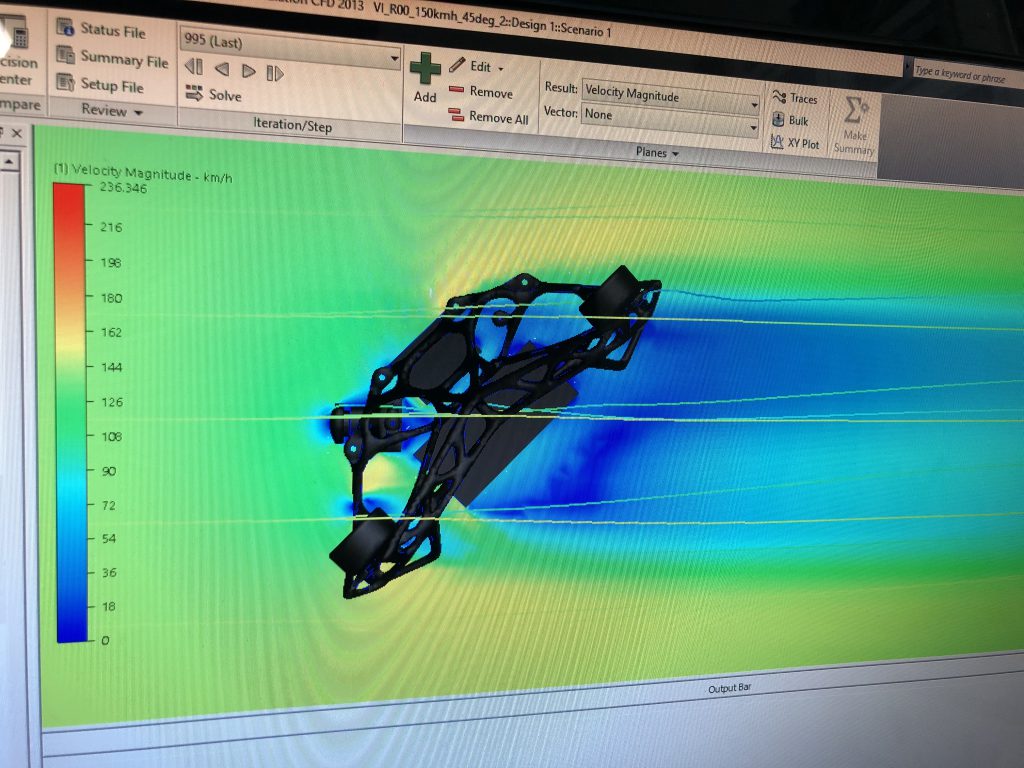Click the keyword search field

pyautogui.click(x=968, y=74)
